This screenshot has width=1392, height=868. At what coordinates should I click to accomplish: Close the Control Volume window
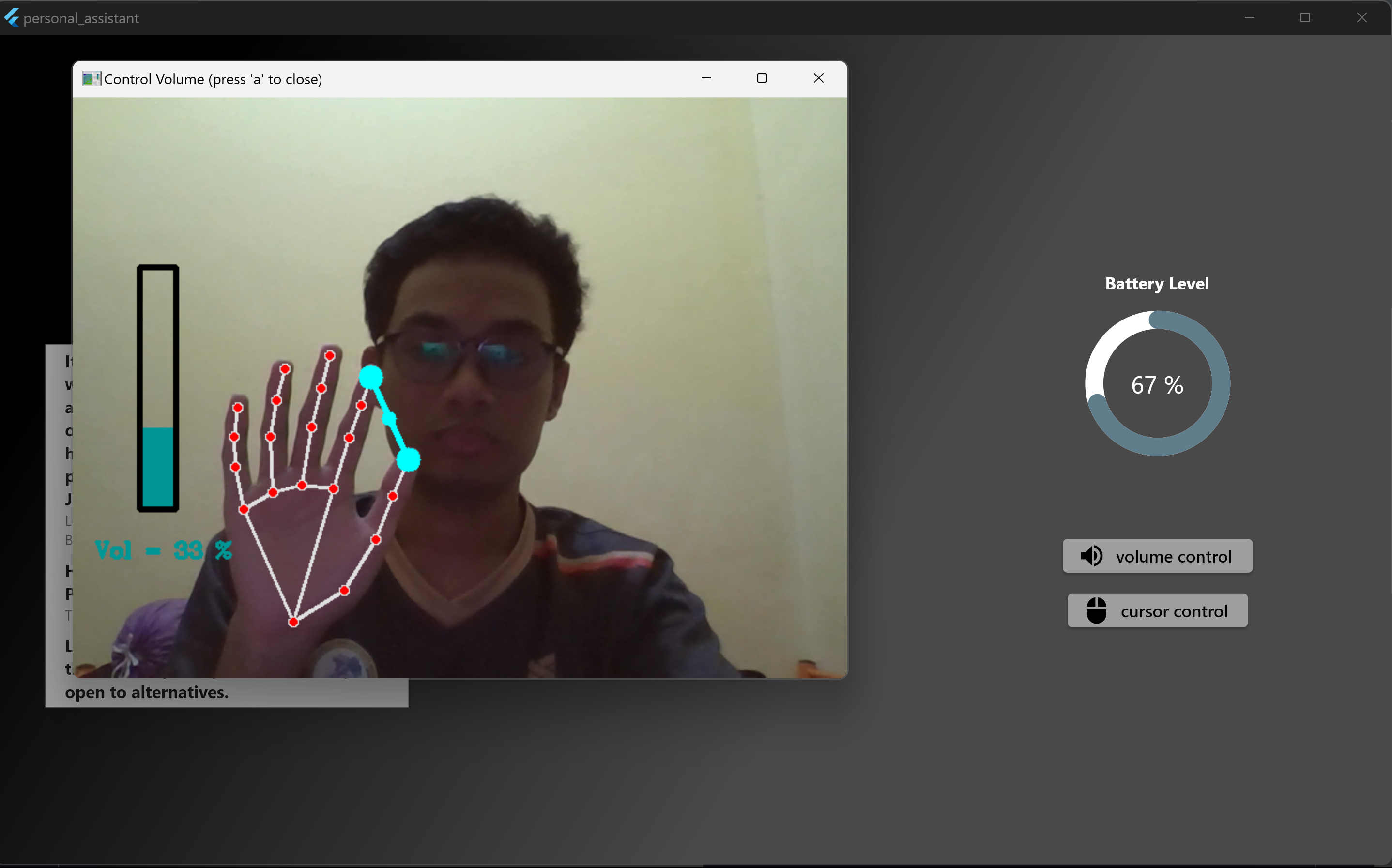[x=819, y=78]
